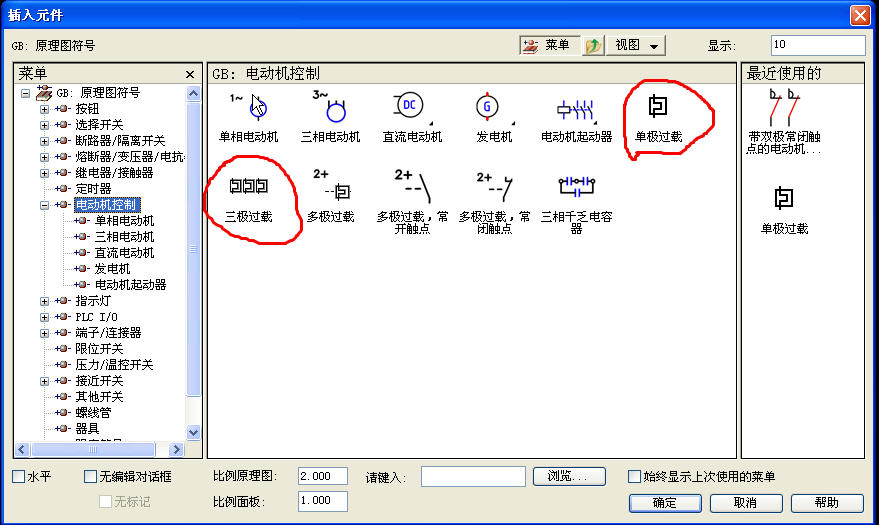Click the 确定 button
Viewport: 879px width, 525px height.
click(x=665, y=503)
